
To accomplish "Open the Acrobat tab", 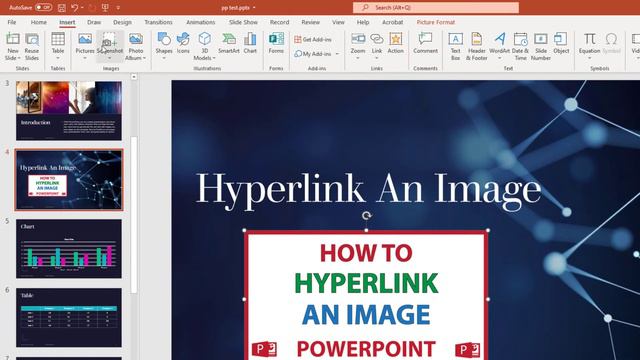I will pyautogui.click(x=392, y=22).
